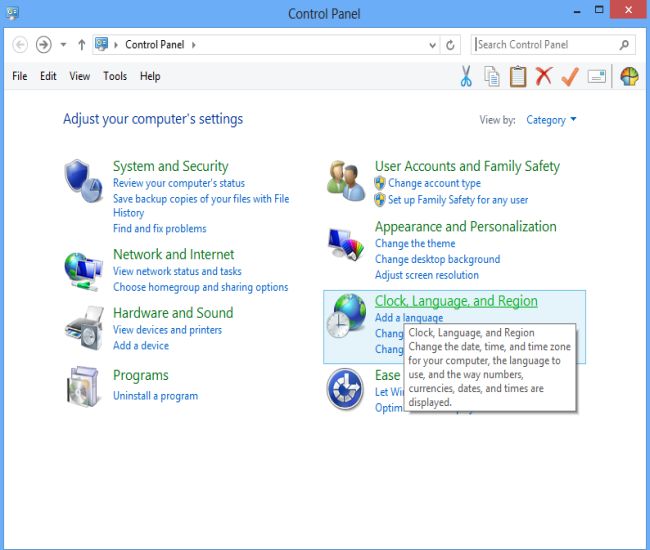Click the colorful shell globe toolbar icon
Image resolution: width=650 pixels, height=550 pixels.
(629, 77)
